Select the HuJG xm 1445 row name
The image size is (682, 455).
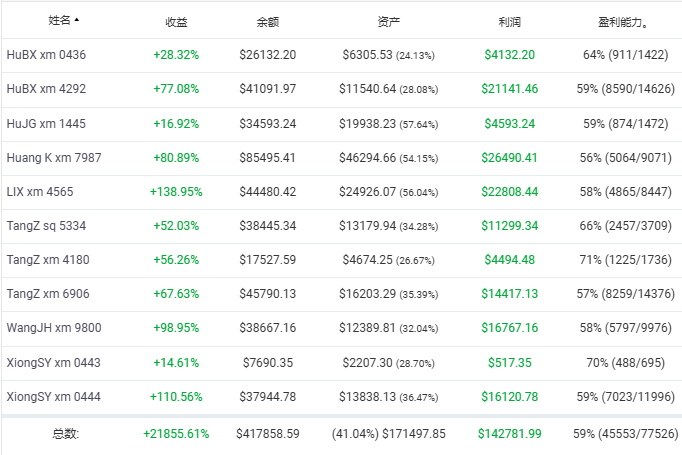pos(46,124)
